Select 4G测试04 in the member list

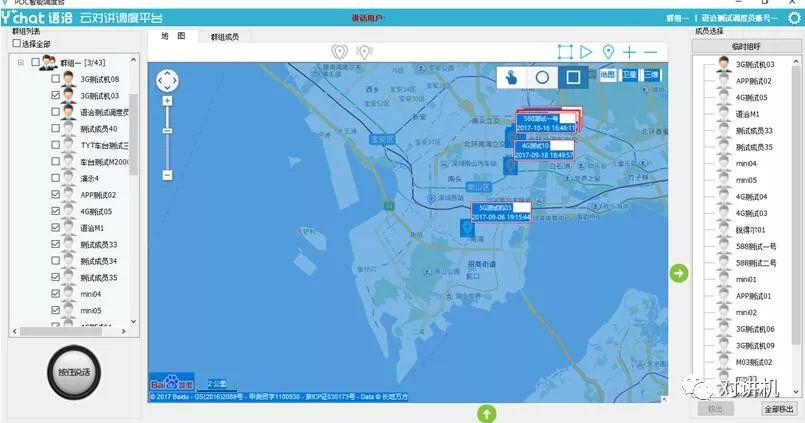click(x=752, y=197)
